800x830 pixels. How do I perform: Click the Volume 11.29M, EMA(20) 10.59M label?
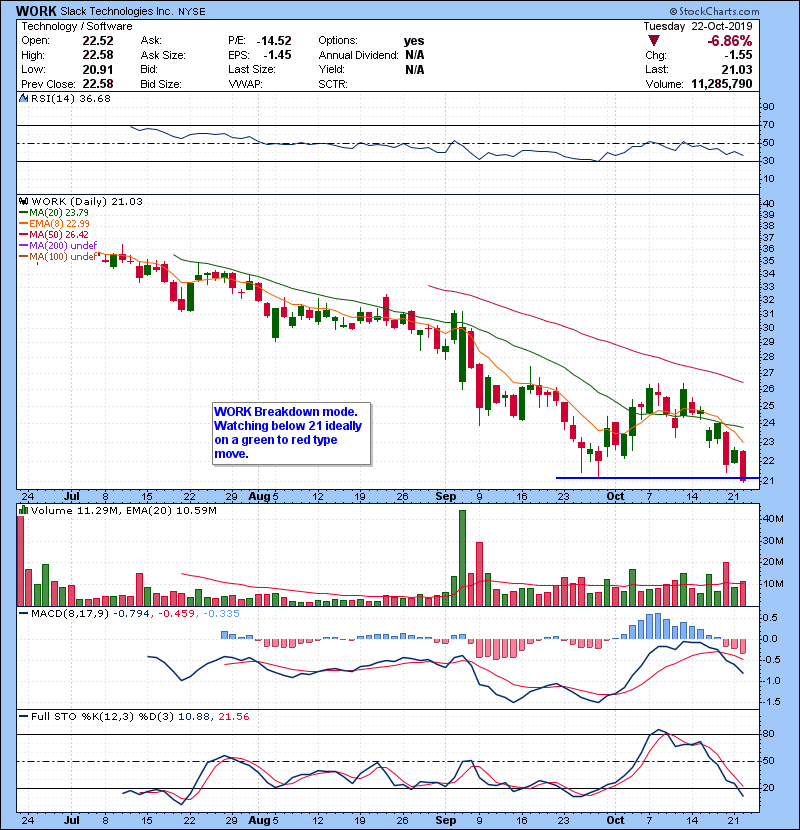pyautogui.click(x=123, y=511)
